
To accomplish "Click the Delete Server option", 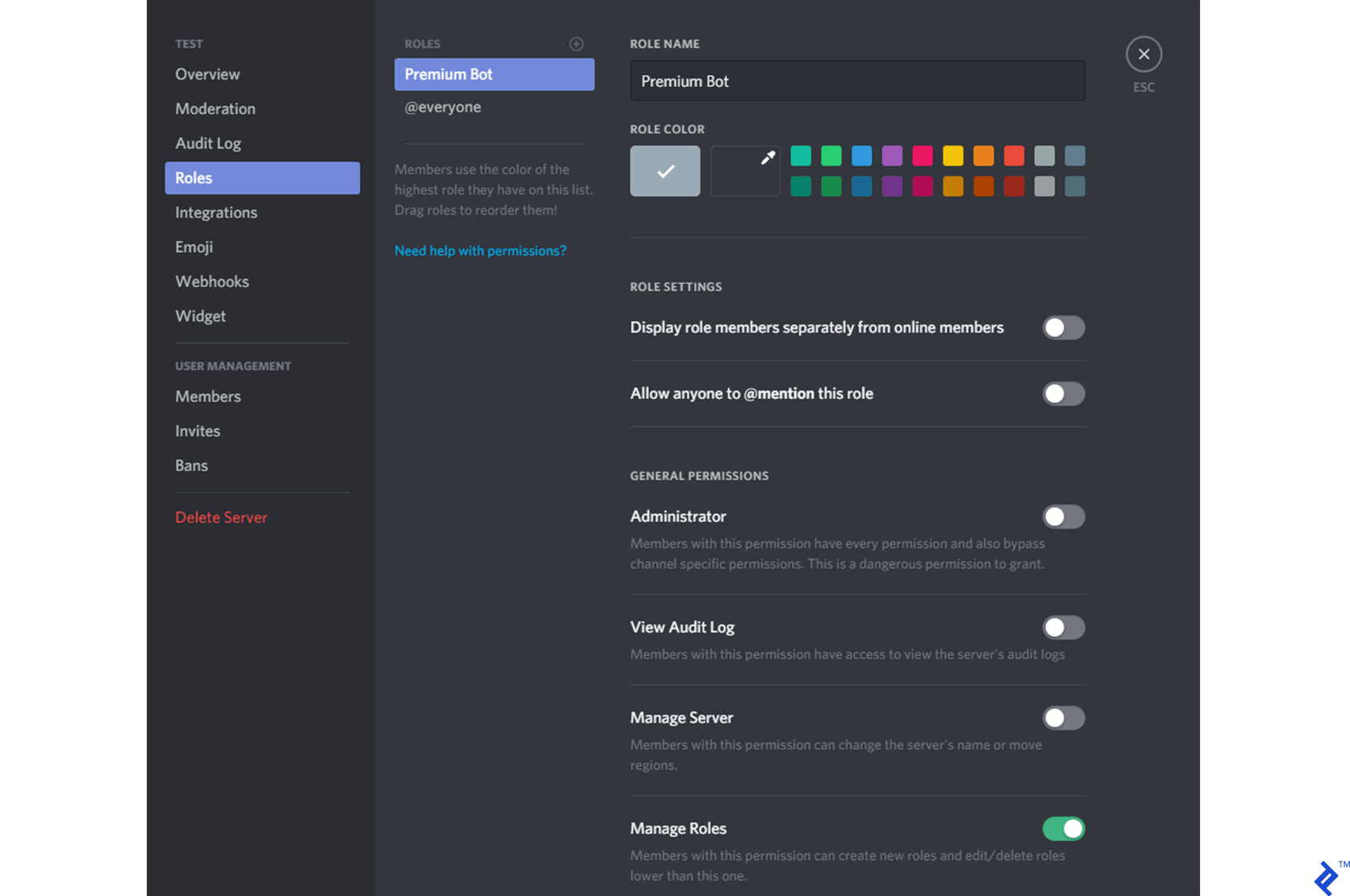I will click(221, 517).
